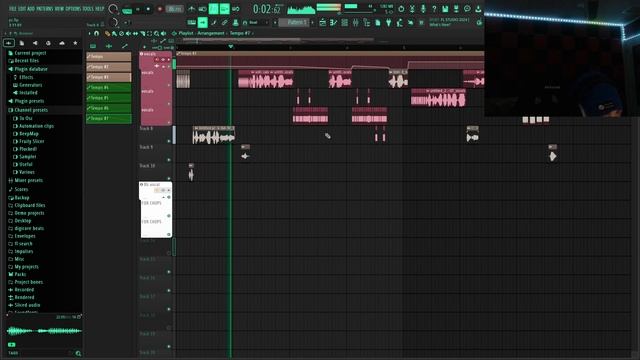Open the Mixer from toolbar
This screenshot has height=360, width=640.
tap(356, 23)
